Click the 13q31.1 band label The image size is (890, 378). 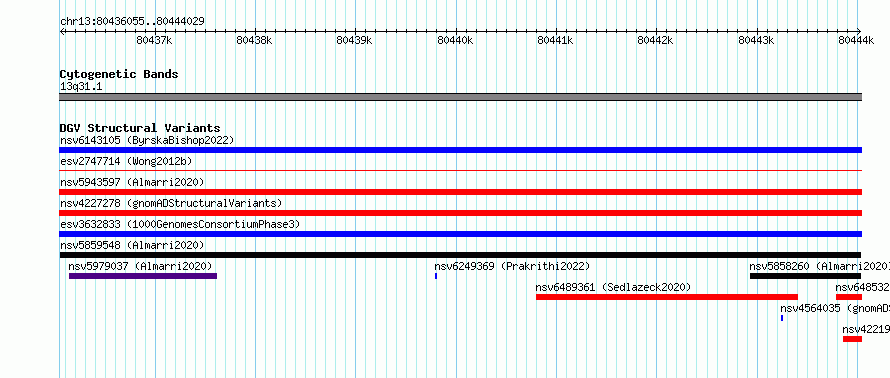(x=81, y=87)
